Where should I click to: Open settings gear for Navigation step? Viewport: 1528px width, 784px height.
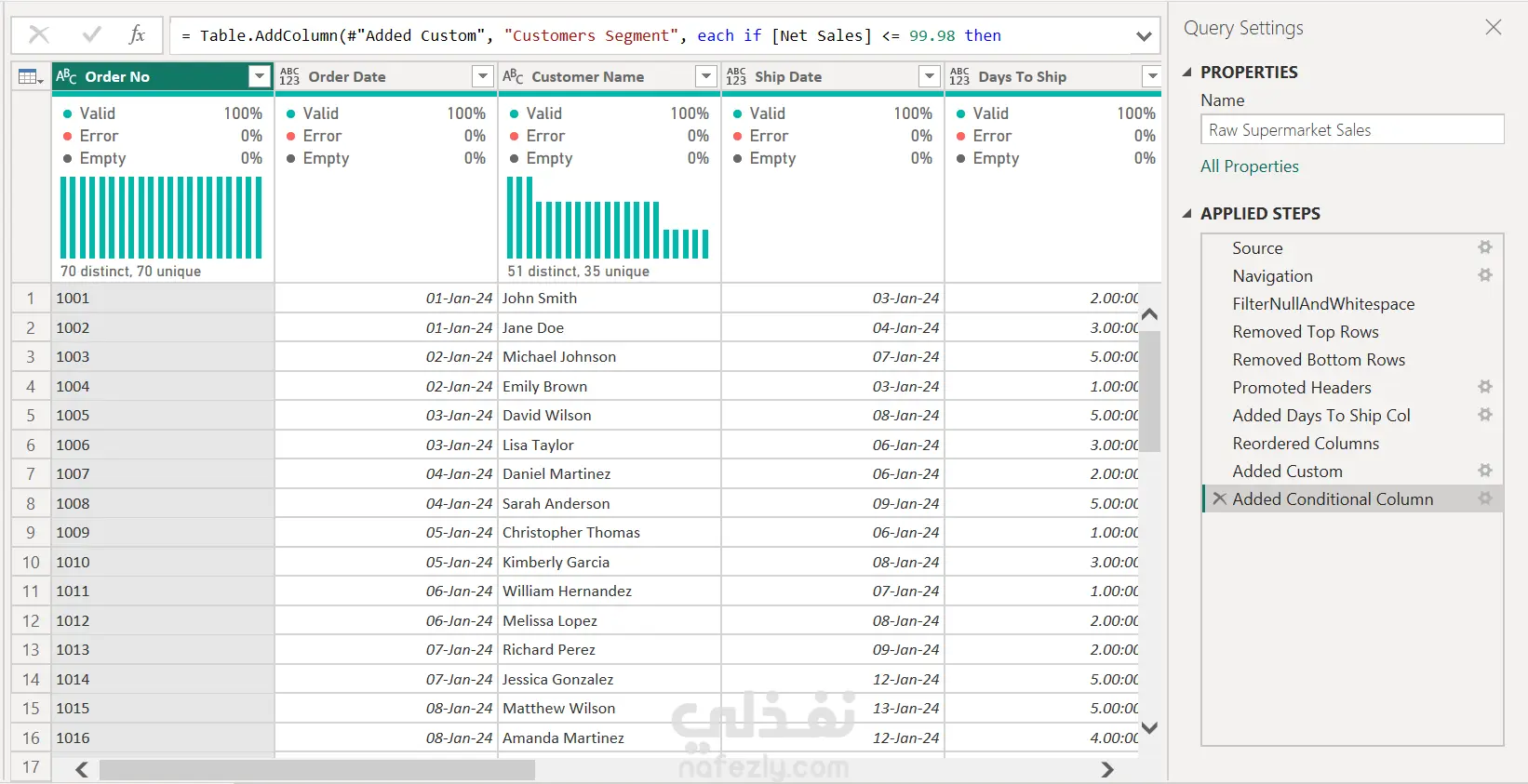pyautogui.click(x=1485, y=275)
